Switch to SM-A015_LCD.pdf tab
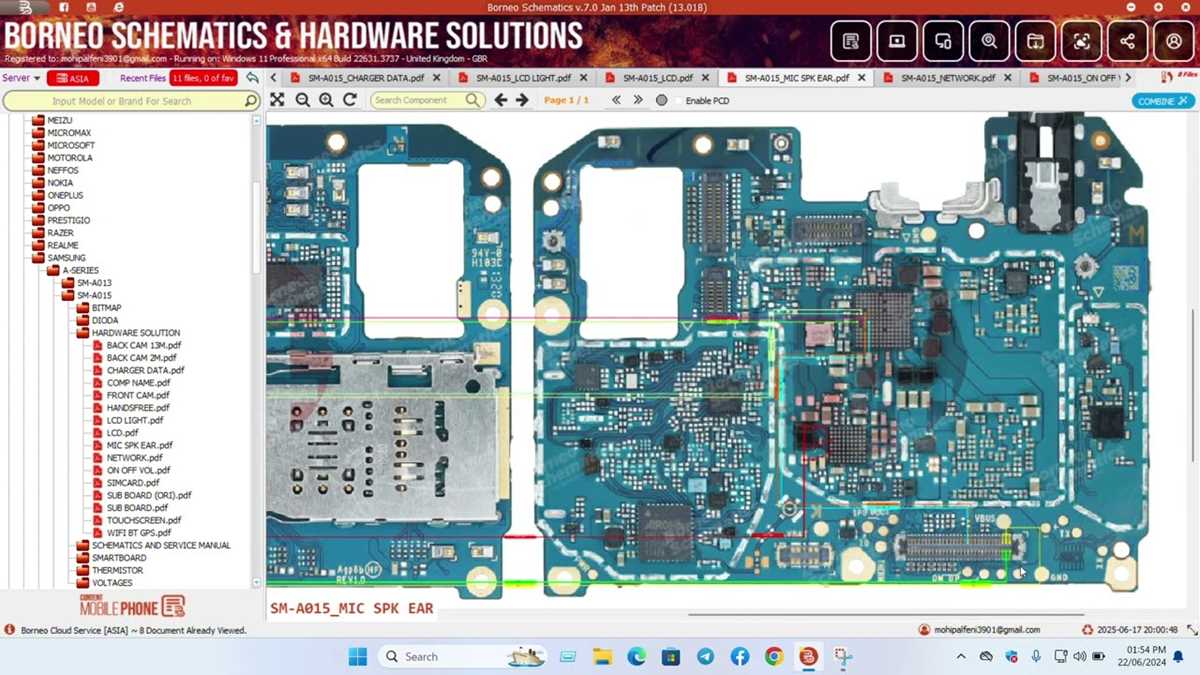1200x675 pixels. tap(657, 77)
